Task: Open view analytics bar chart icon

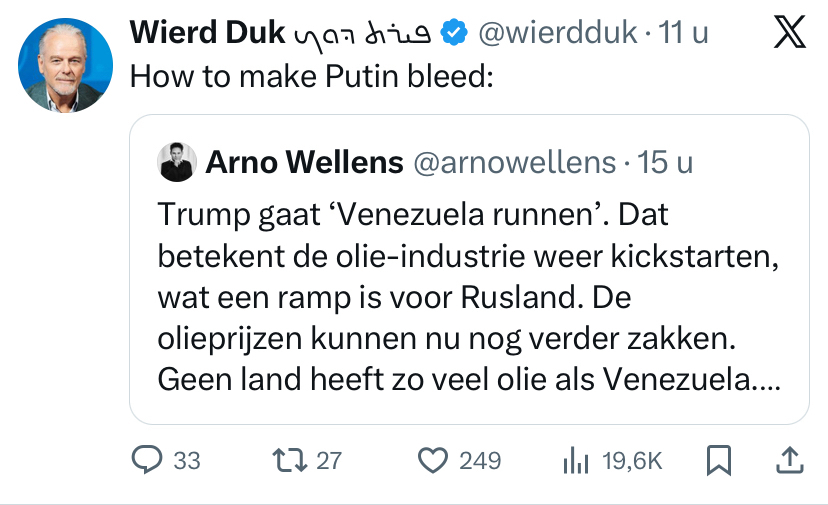Action: coord(575,460)
